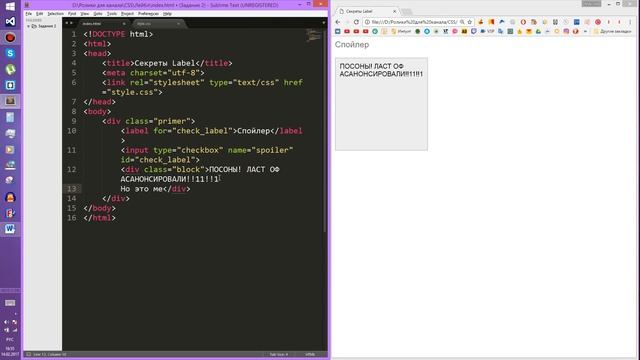Open Preferences menu in Sublime Text
This screenshot has height=360, width=640.
148,13
